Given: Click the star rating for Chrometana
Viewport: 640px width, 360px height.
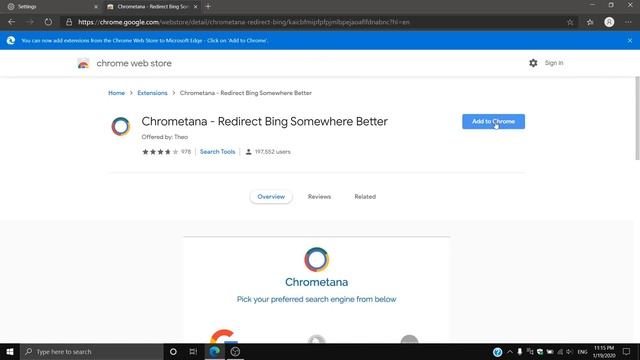Looking at the screenshot, I should (160, 152).
